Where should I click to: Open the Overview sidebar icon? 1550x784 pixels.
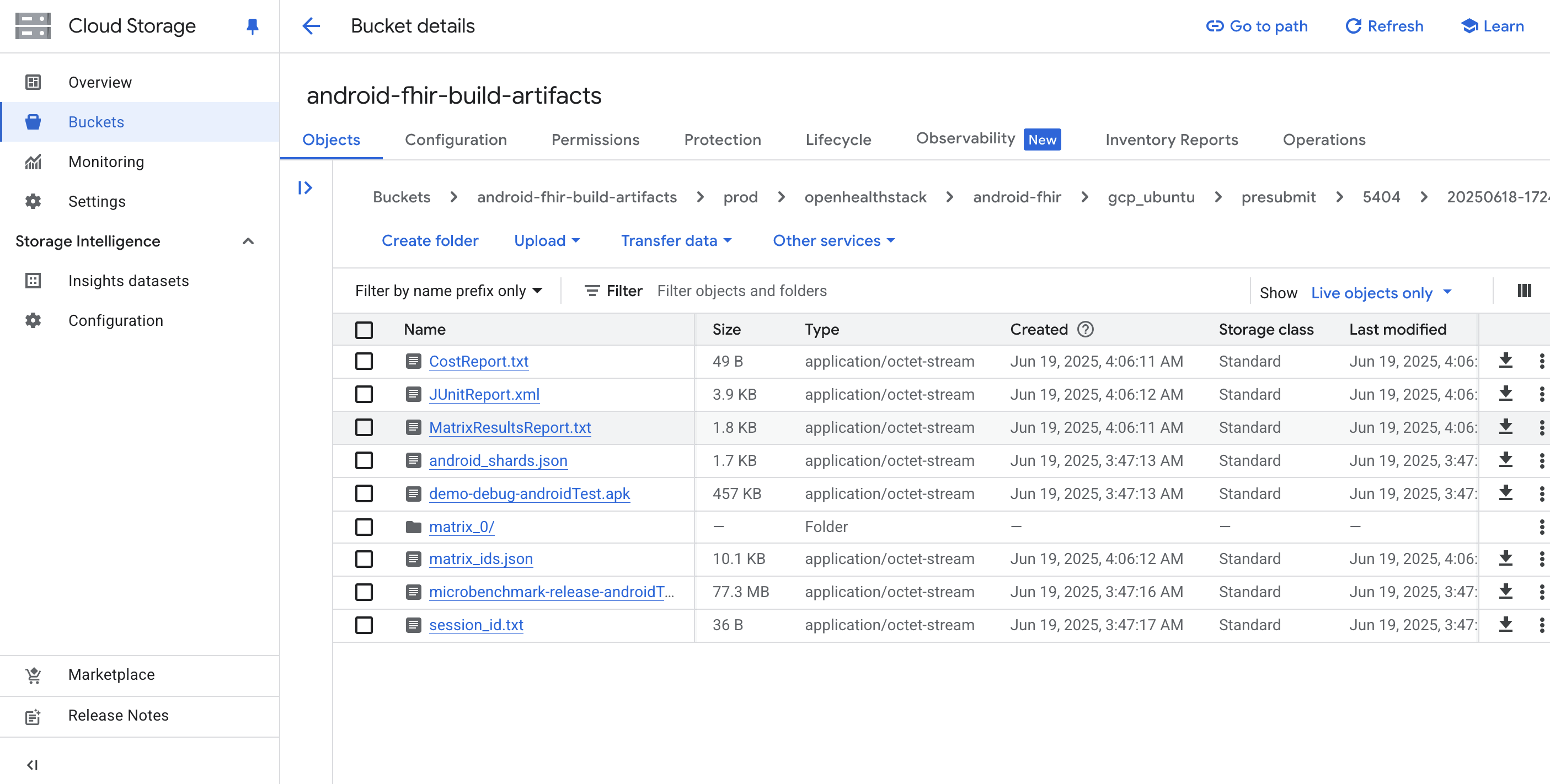coord(33,82)
